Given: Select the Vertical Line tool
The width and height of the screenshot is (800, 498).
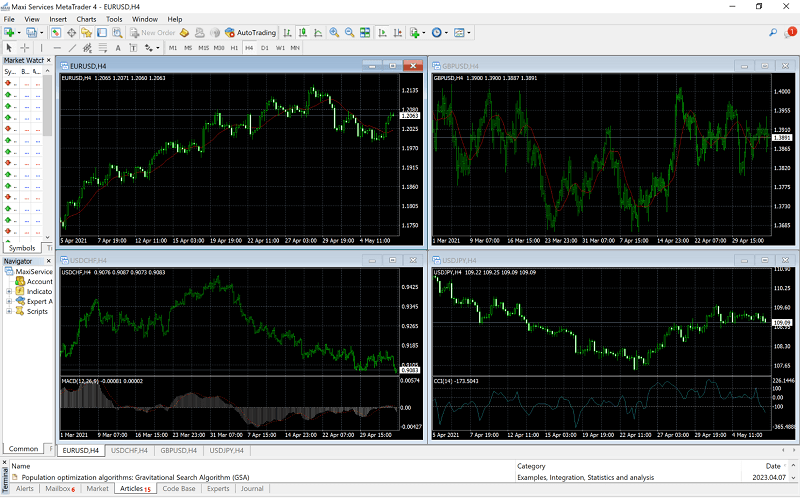Looking at the screenshot, I should (x=41, y=48).
